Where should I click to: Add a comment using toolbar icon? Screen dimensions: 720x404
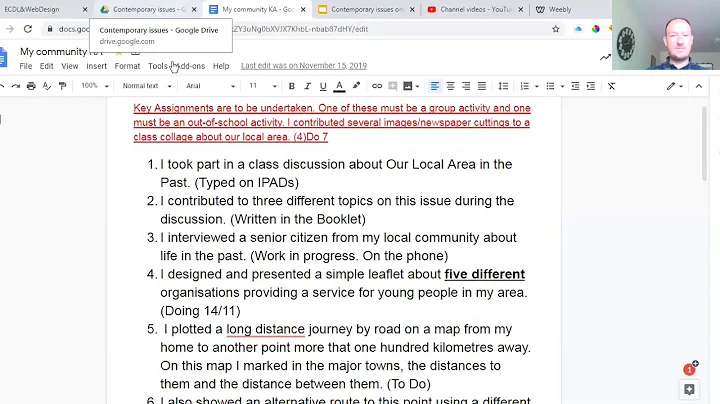coord(393,86)
